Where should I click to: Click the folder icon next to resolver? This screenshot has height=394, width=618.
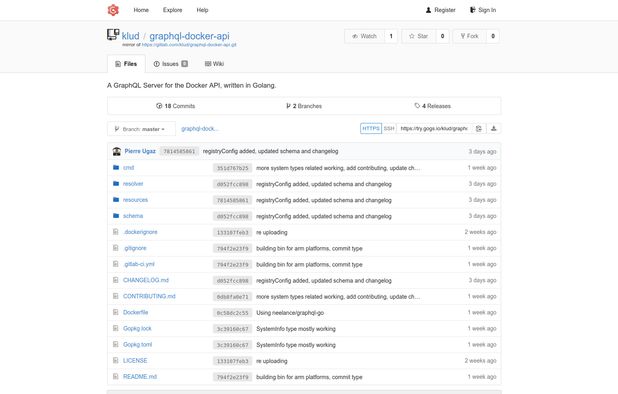(x=116, y=184)
